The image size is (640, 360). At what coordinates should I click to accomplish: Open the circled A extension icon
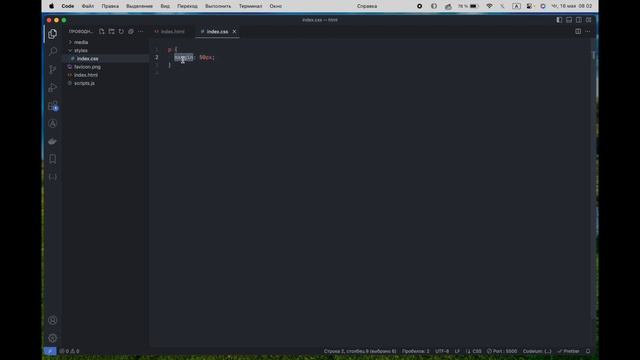[x=53, y=124]
